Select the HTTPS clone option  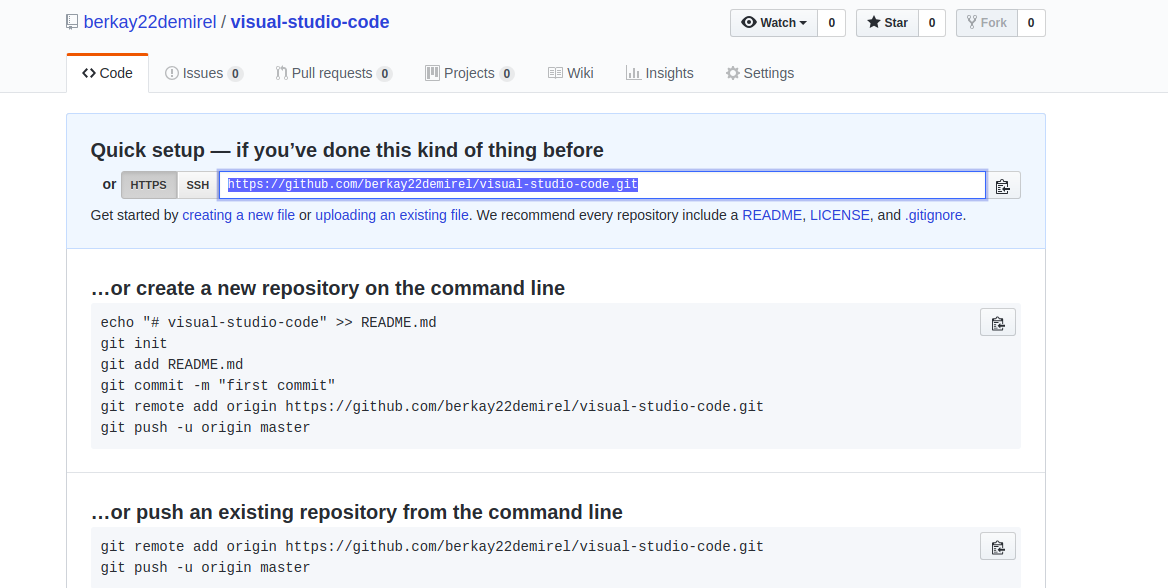point(148,184)
